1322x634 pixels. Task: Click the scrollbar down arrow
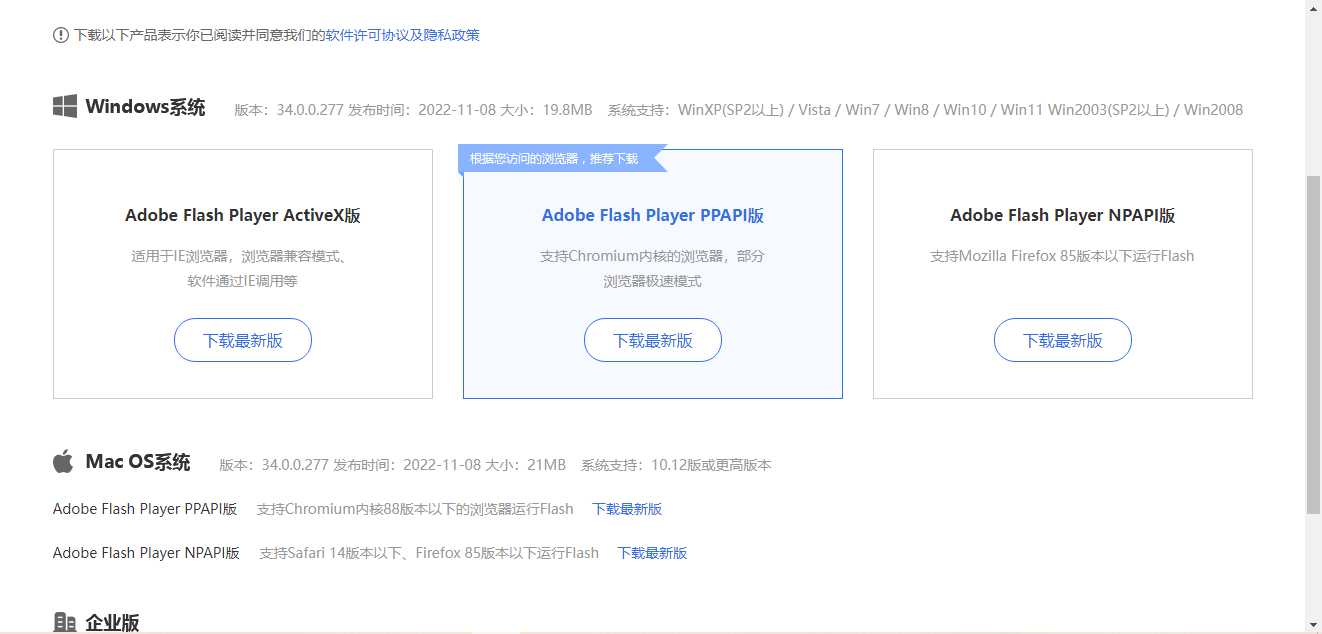pyautogui.click(x=1314, y=625)
